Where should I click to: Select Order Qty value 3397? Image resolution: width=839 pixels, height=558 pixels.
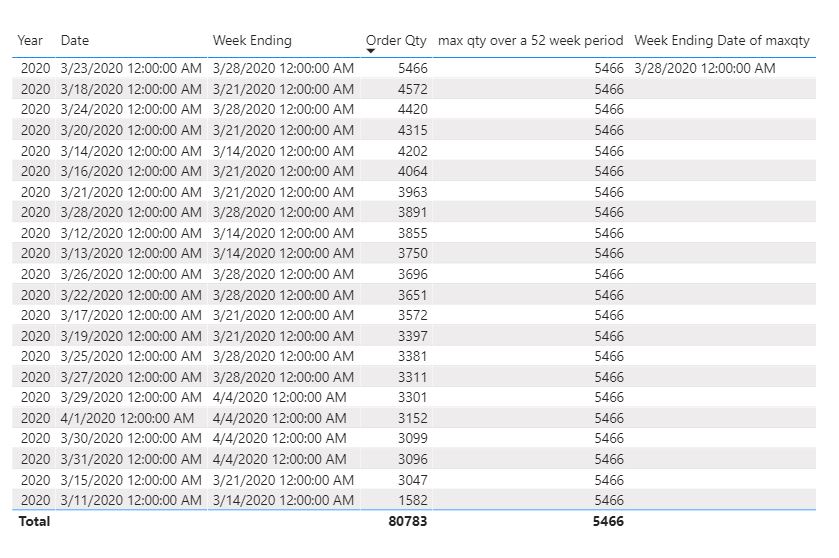(x=413, y=337)
